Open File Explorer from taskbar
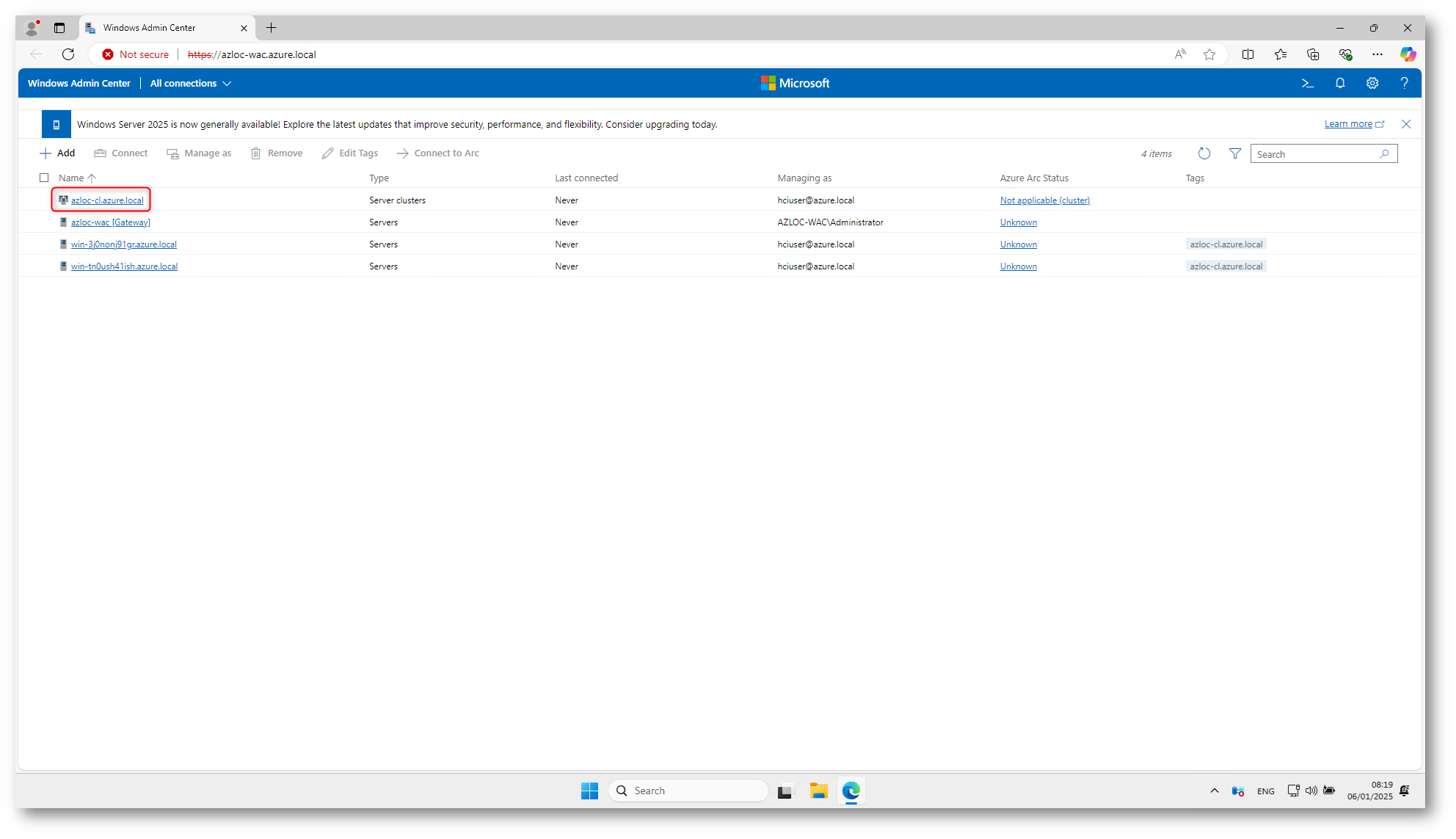 (x=818, y=791)
